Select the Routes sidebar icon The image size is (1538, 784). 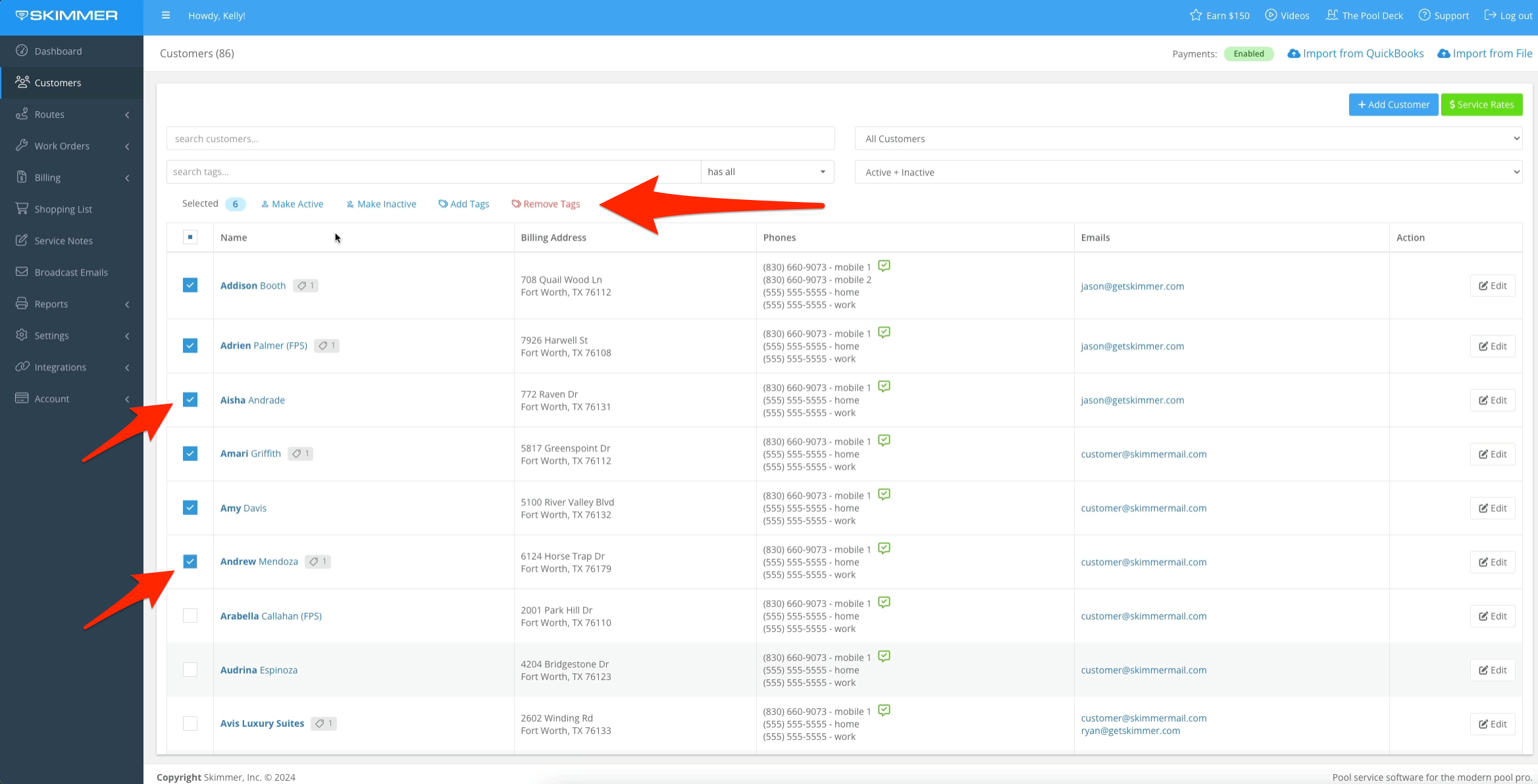click(x=22, y=114)
